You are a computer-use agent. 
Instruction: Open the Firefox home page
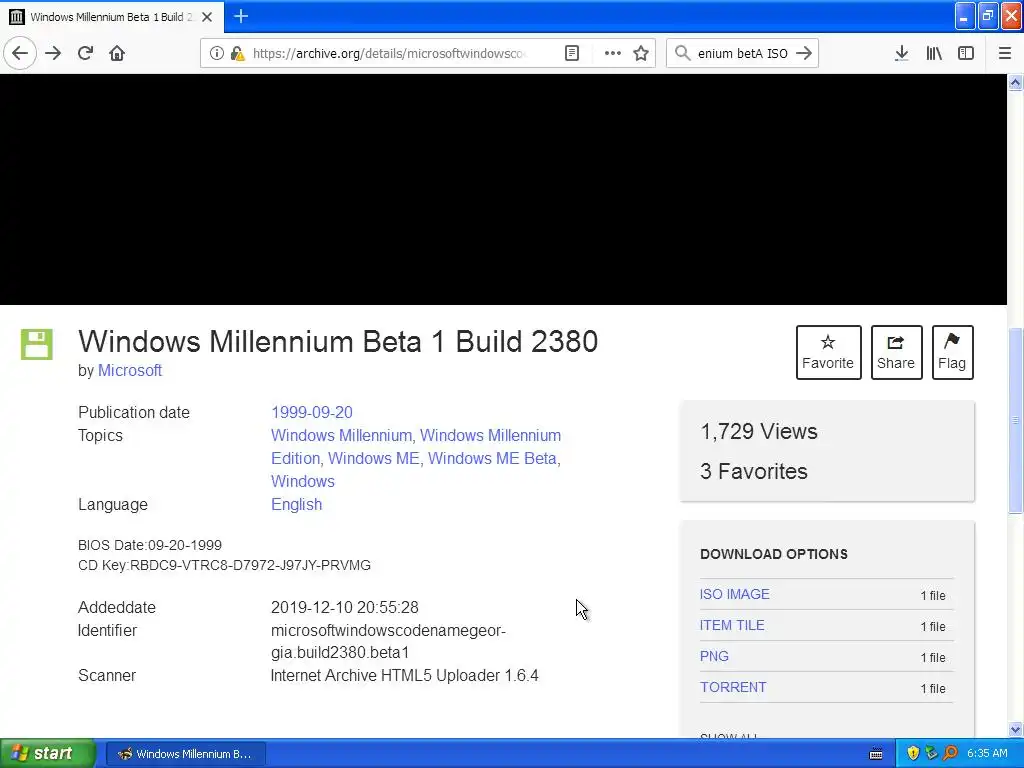(x=117, y=53)
